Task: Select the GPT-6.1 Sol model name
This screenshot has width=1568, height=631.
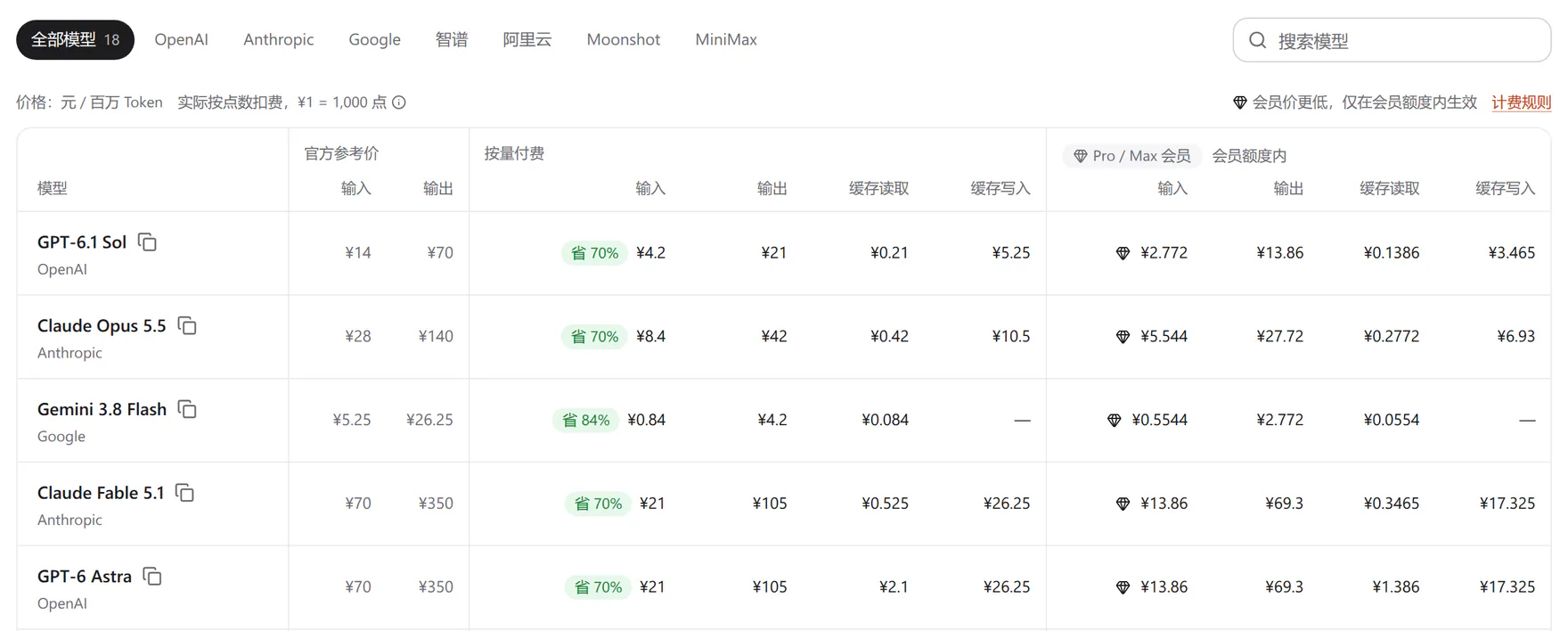Action: [82, 242]
